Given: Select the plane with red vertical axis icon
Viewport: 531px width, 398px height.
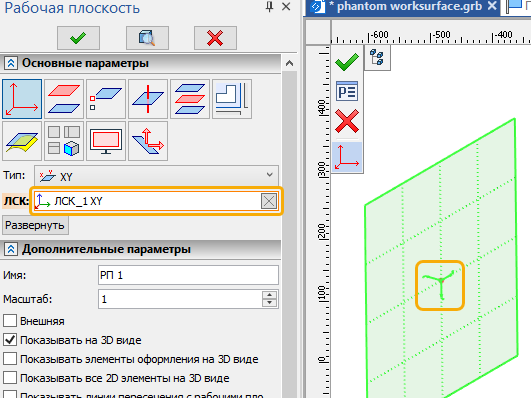Looking at the screenshot, I should [x=148, y=99].
